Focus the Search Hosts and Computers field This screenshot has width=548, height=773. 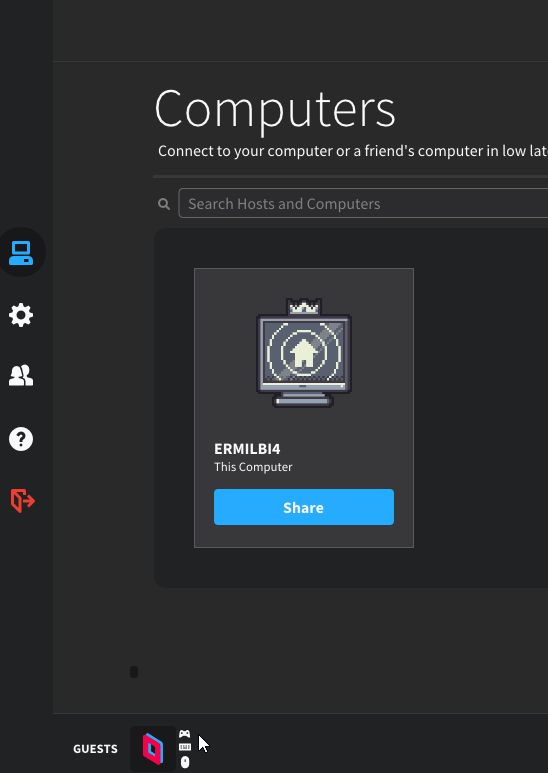[x=363, y=203]
